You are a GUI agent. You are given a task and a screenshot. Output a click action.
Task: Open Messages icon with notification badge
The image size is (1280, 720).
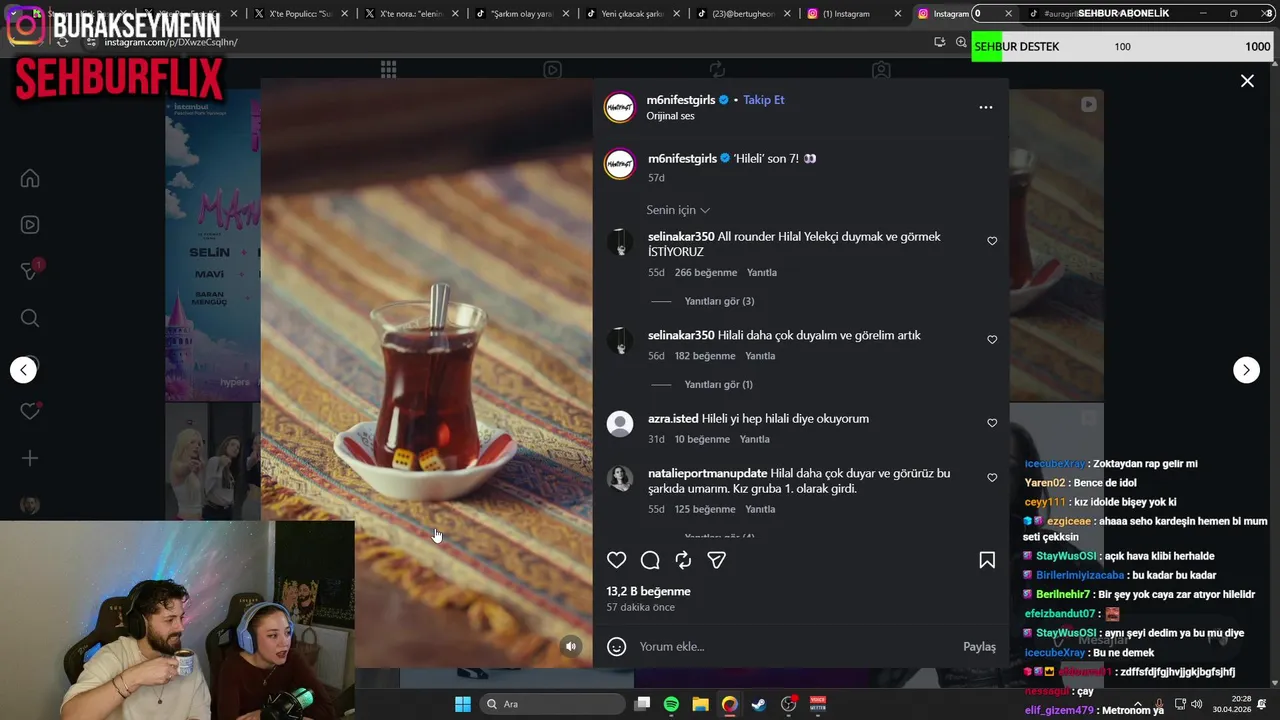[30, 271]
